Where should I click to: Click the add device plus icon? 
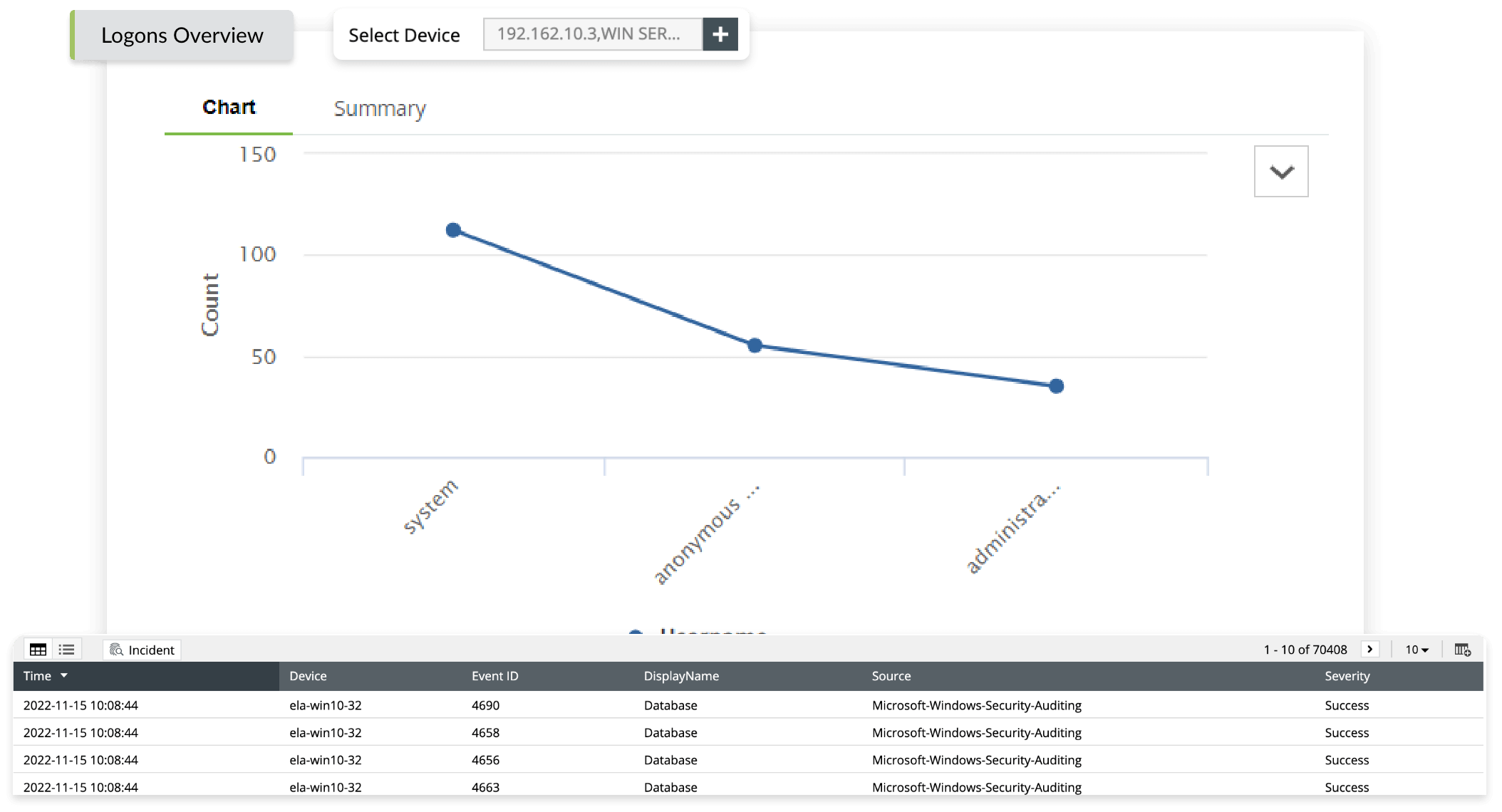[720, 34]
